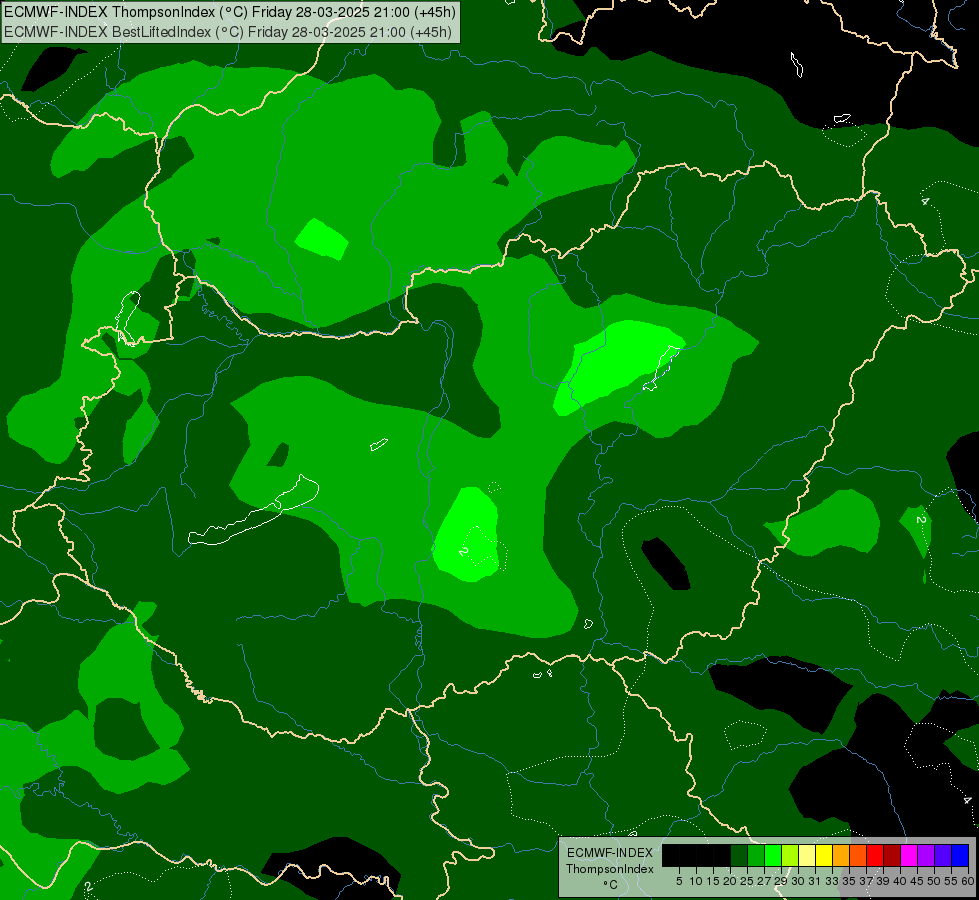
Task: Pick the dark green 20–25 legend swatch
Action: [x=739, y=855]
